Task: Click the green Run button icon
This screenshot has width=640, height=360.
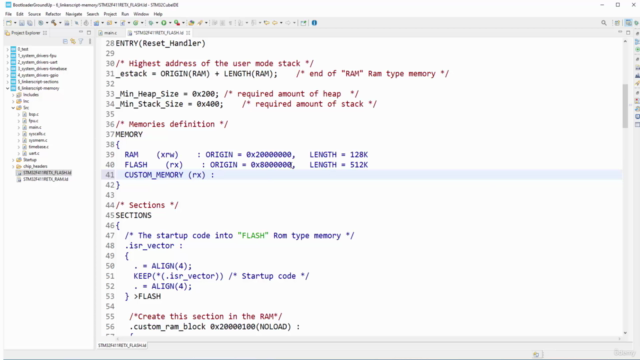Action: [164, 23]
